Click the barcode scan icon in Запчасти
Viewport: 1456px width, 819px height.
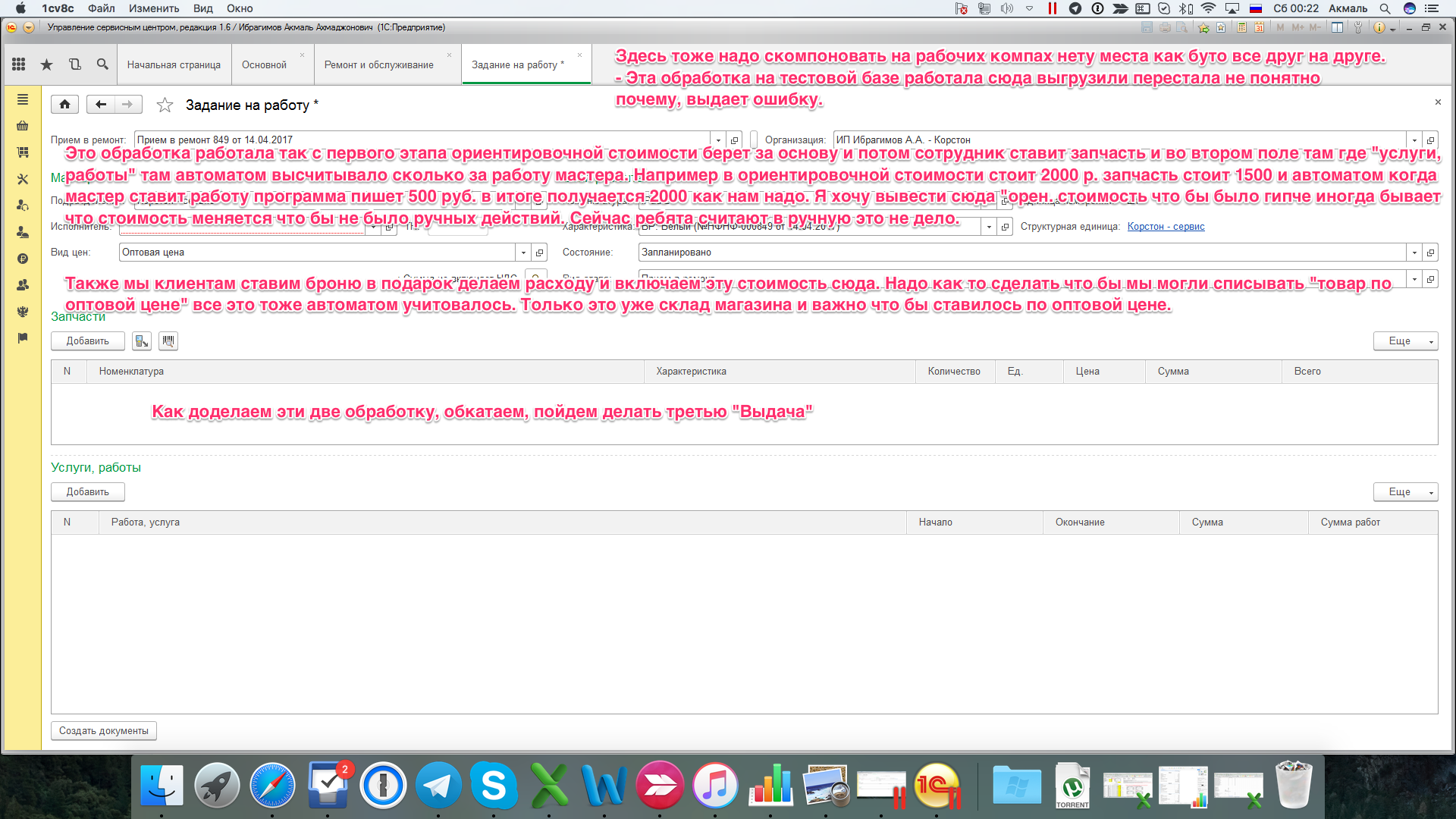click(x=168, y=341)
